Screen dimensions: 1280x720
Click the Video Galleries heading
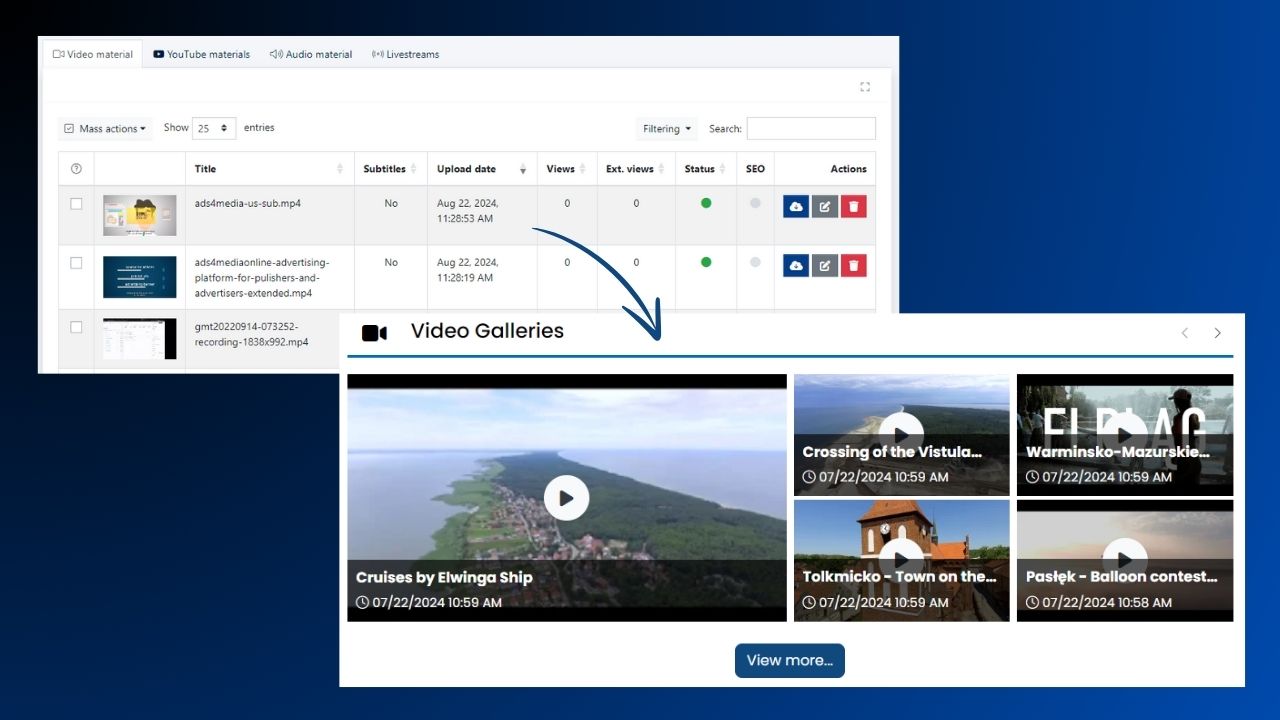coord(487,331)
